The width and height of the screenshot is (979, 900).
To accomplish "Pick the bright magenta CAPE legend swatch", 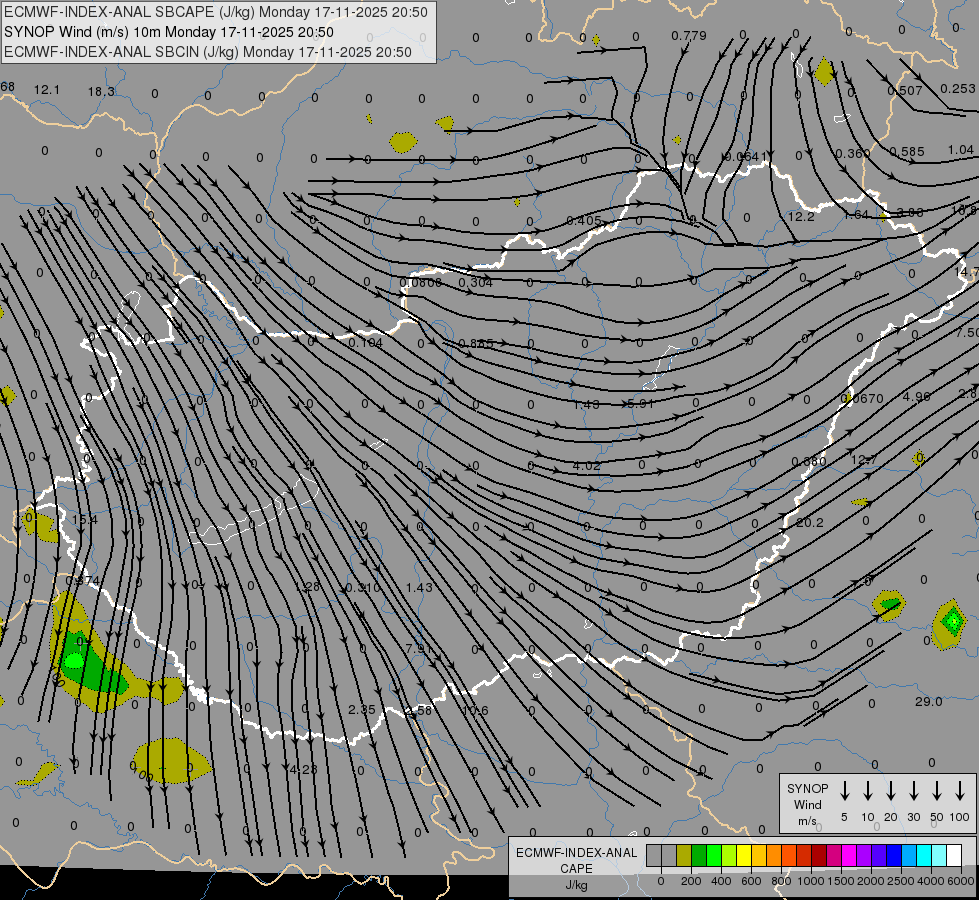I will coord(849,856).
